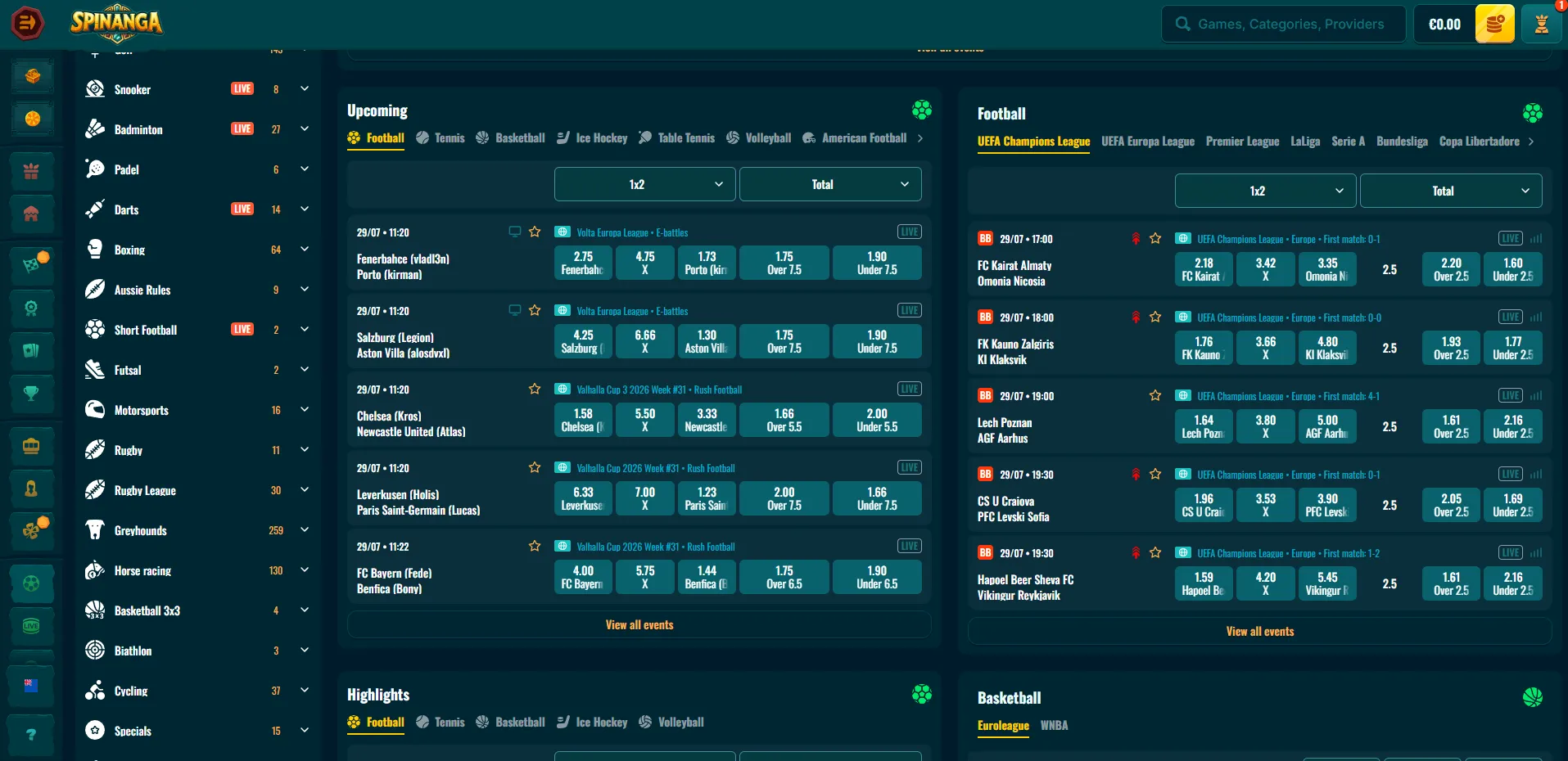Favorite the Chelsea vs Newcastle United star
This screenshot has width=1568, height=761.
click(535, 389)
